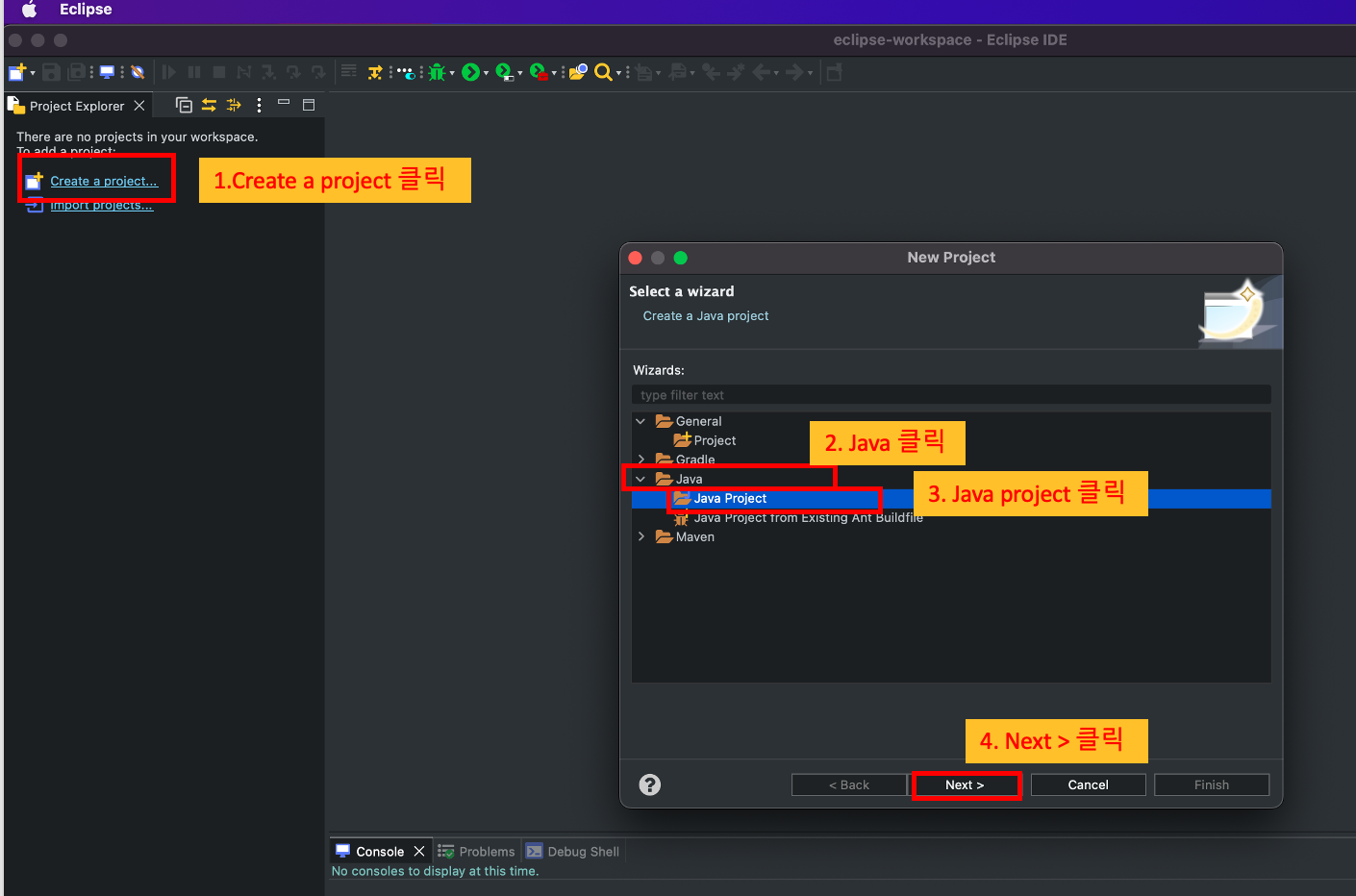Viewport: 1356px width, 896px height.
Task: Click the Save toolbar icon
Action: point(52,72)
